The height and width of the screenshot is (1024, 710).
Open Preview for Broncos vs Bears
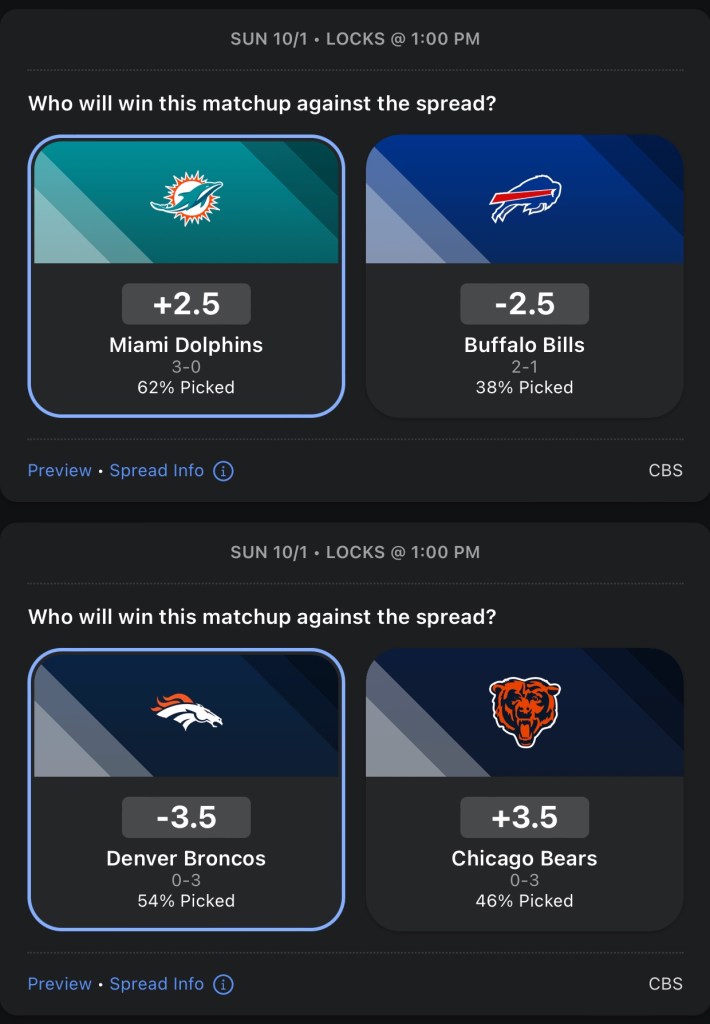pos(59,985)
